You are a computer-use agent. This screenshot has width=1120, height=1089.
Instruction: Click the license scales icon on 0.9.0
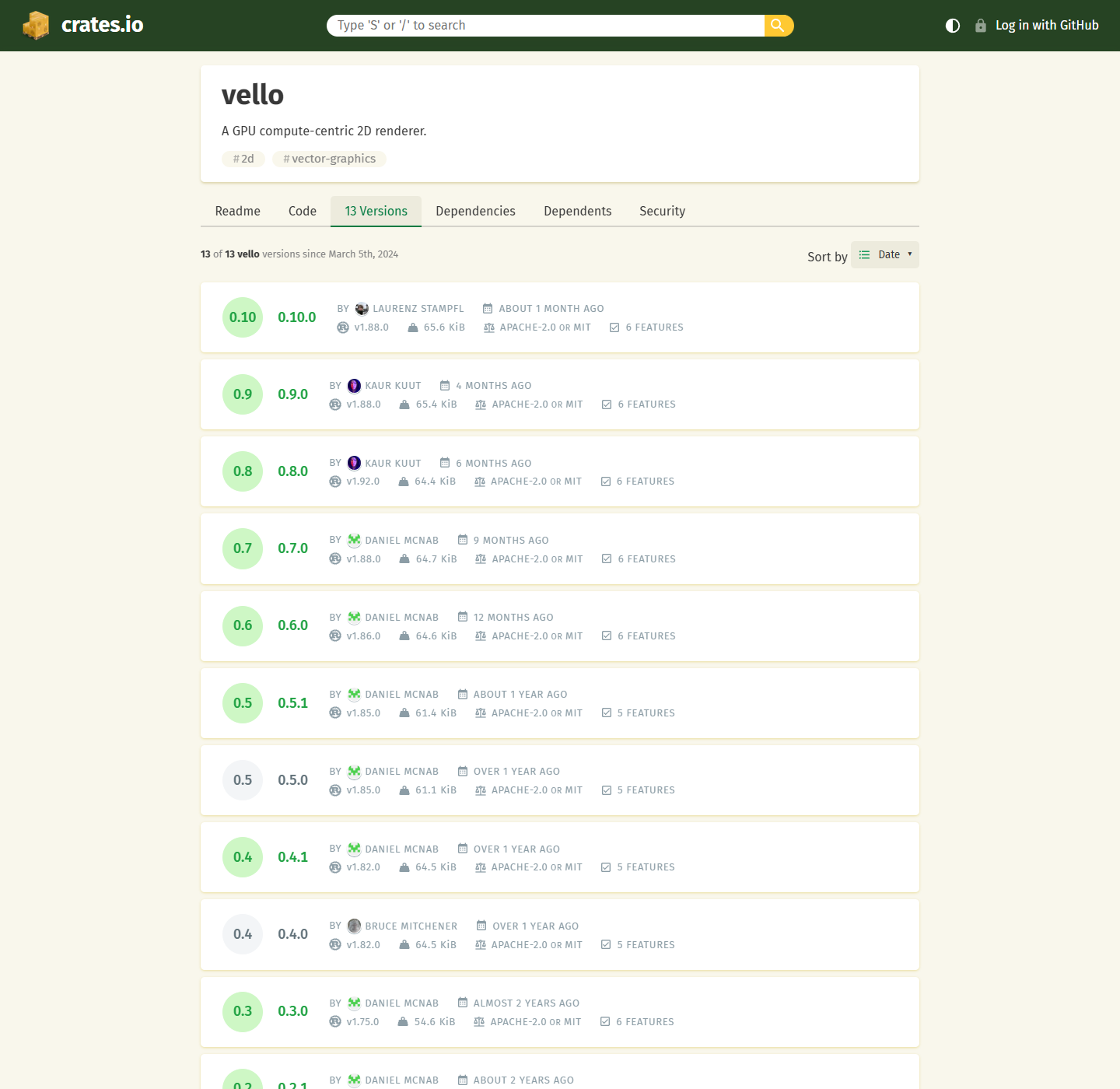click(x=481, y=404)
